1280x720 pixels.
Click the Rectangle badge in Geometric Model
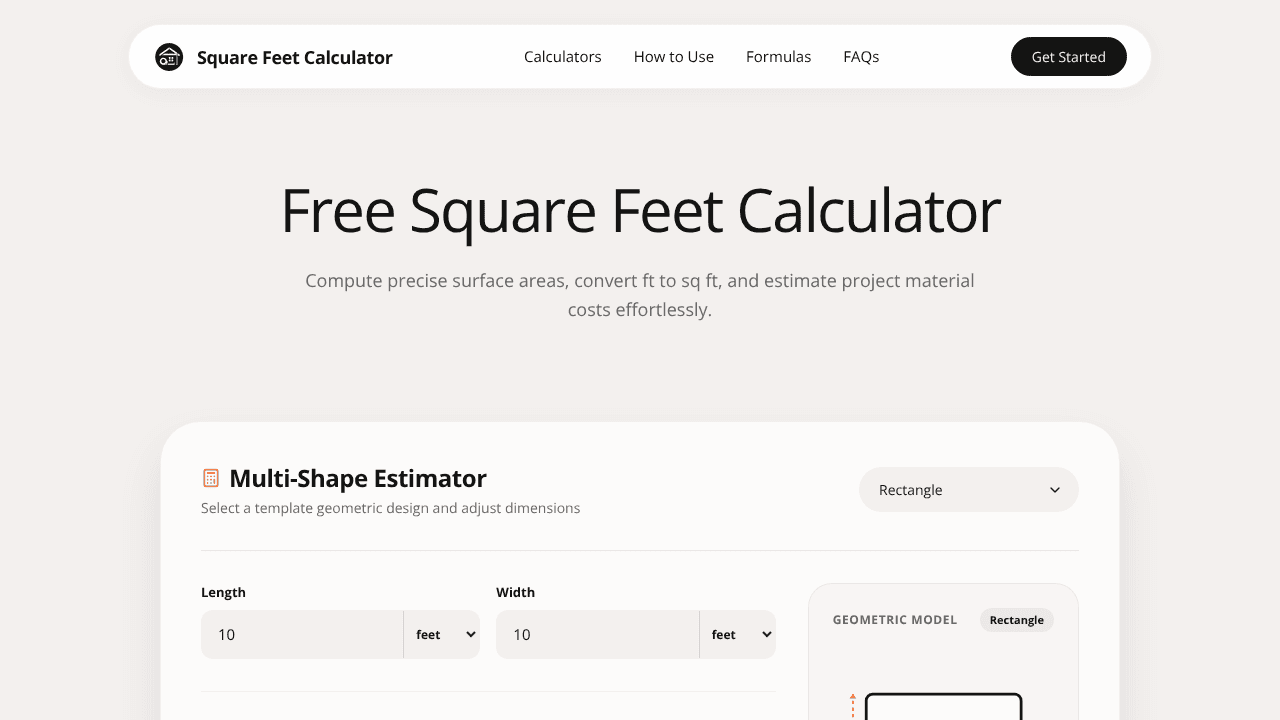[1017, 620]
